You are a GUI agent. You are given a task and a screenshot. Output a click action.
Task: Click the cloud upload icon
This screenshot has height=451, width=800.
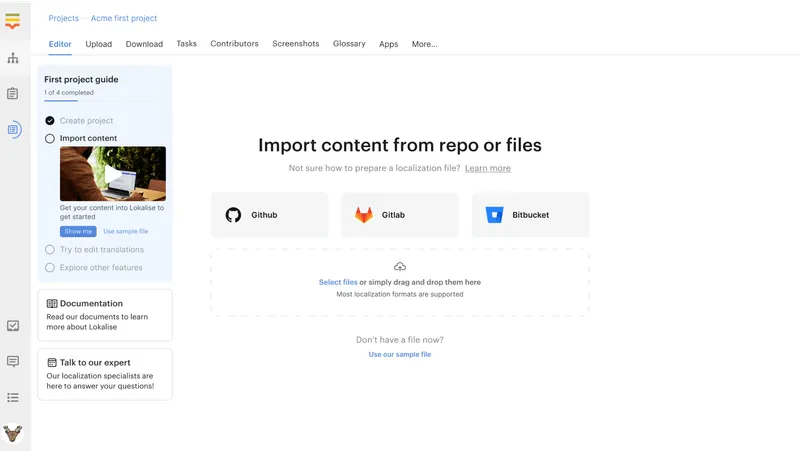(400, 267)
